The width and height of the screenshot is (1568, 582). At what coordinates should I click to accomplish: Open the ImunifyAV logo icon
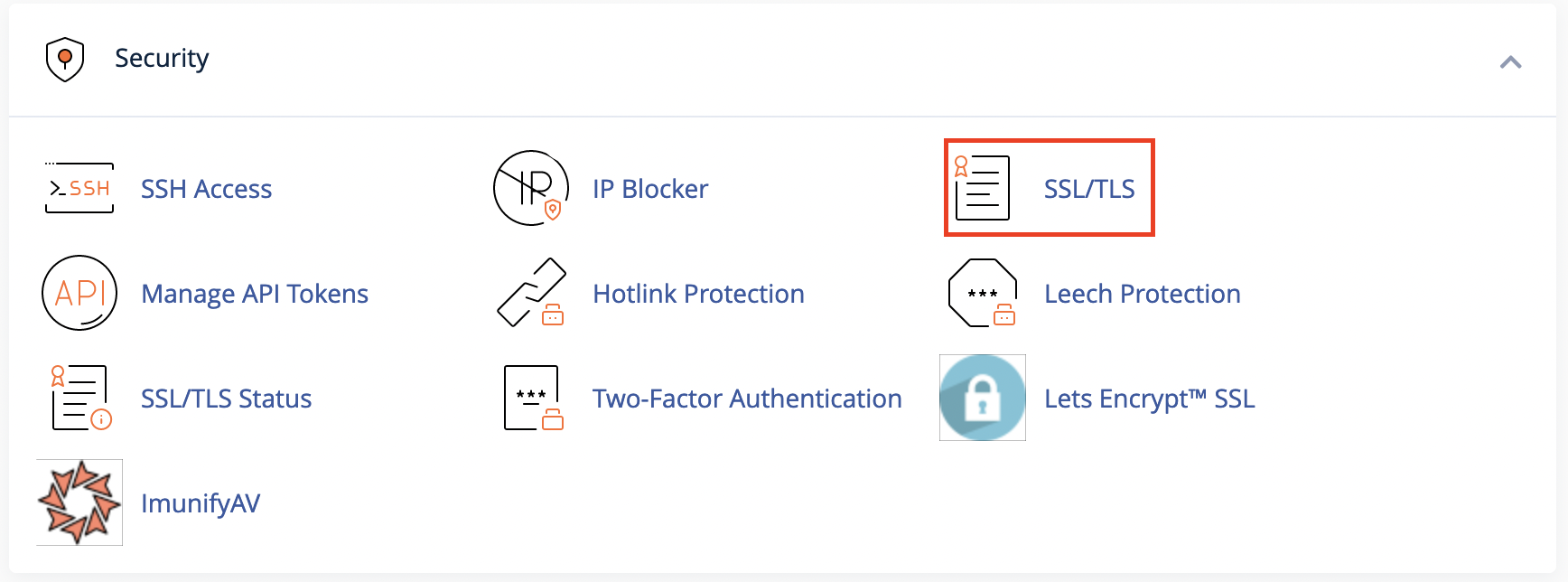click(79, 502)
